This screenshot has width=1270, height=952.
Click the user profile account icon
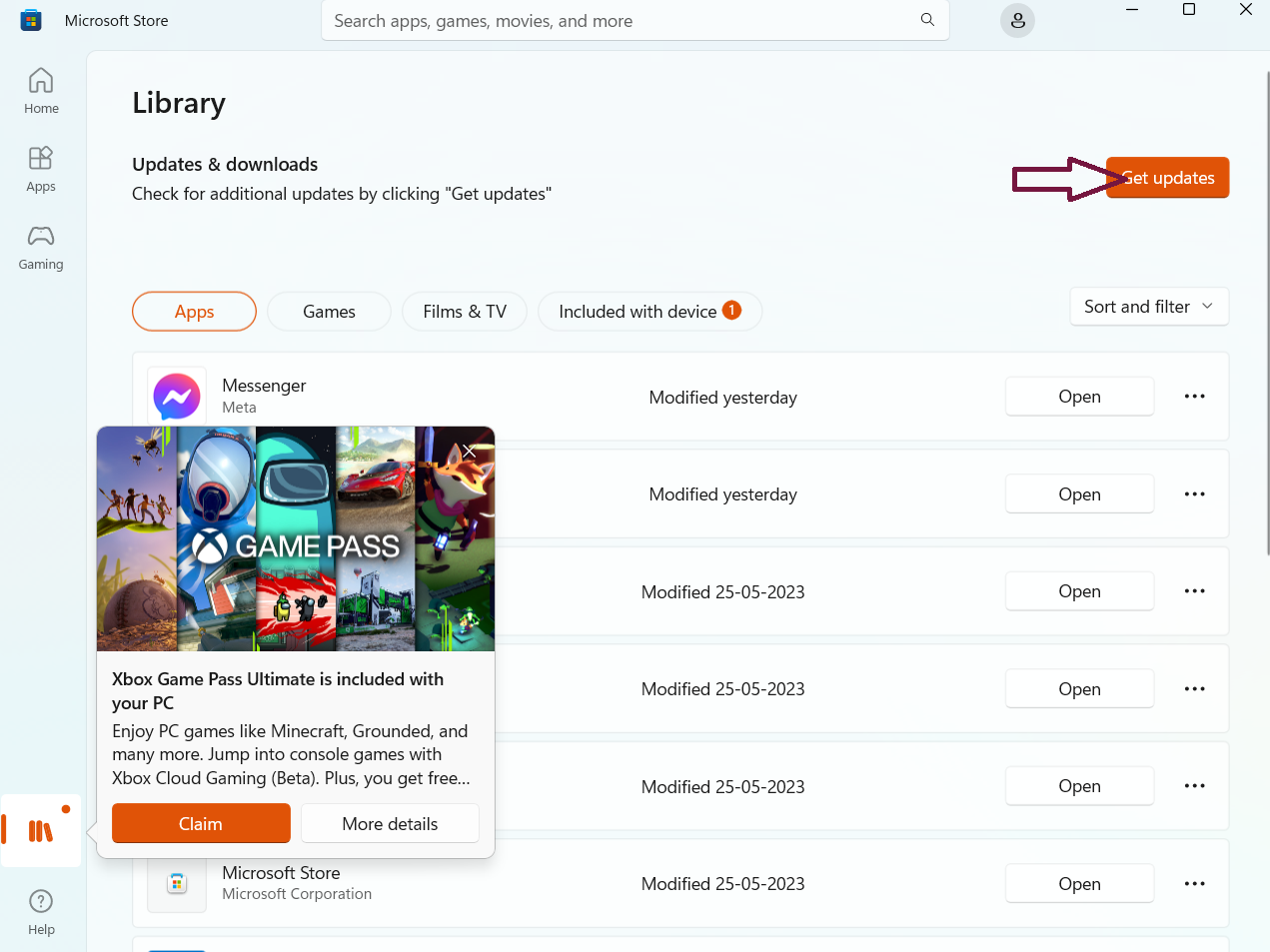pyautogui.click(x=1017, y=21)
